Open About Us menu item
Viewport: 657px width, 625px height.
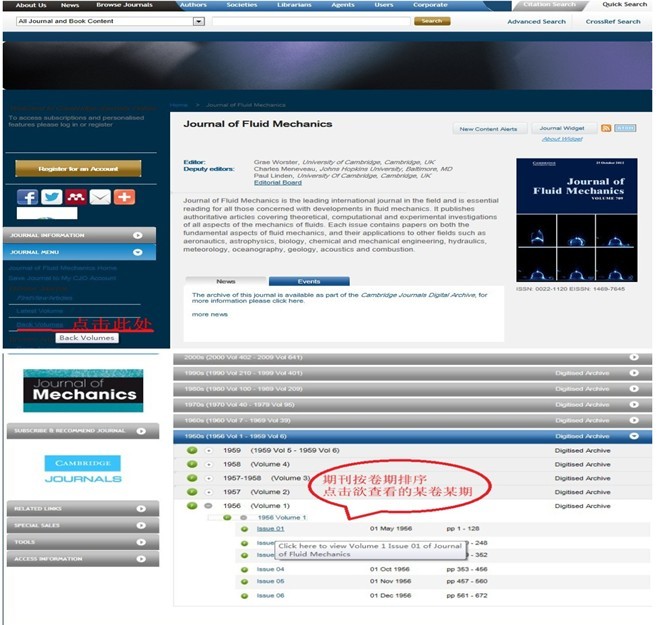pos(31,5)
